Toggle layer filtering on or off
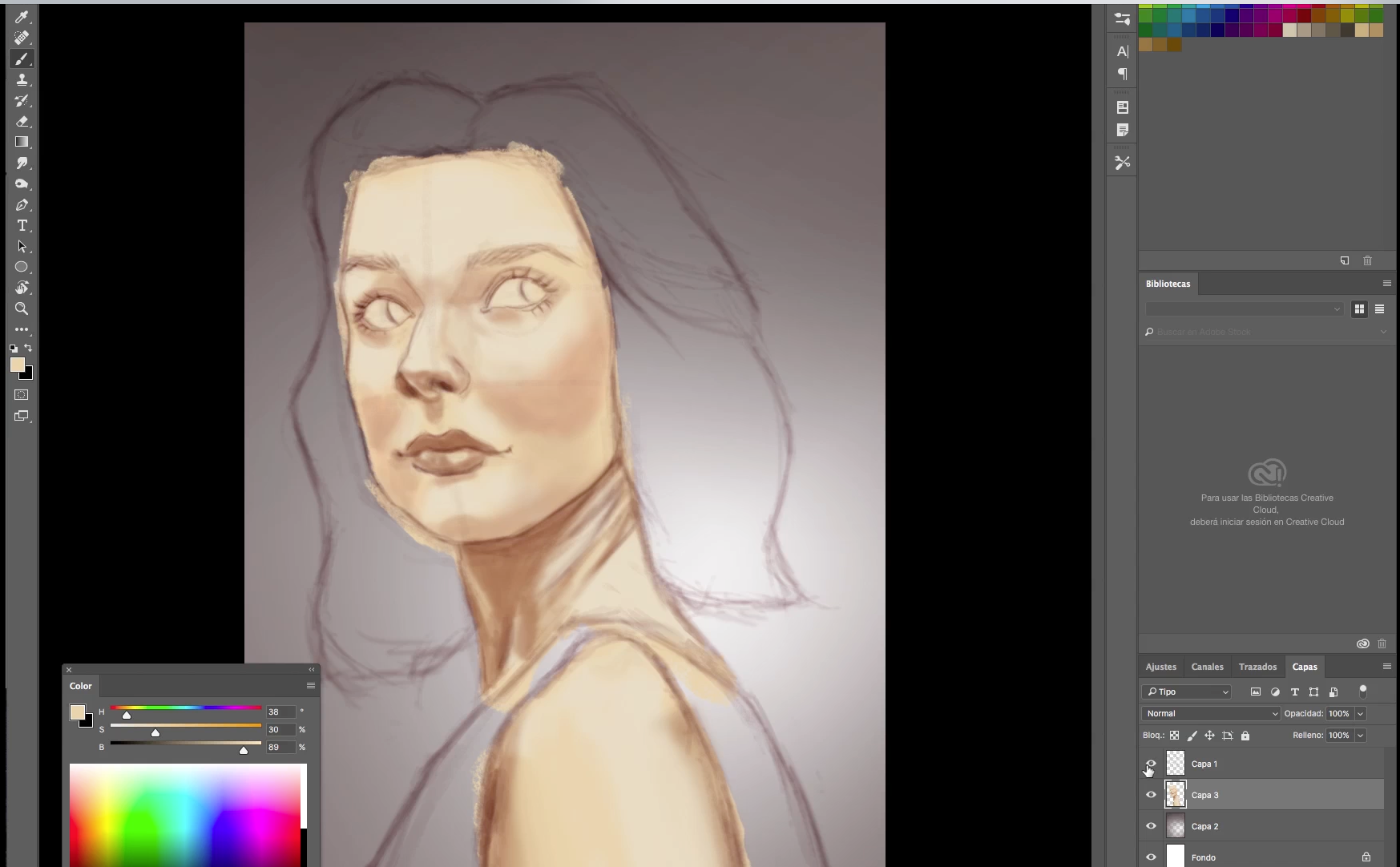This screenshot has width=1400, height=867. tap(1363, 692)
